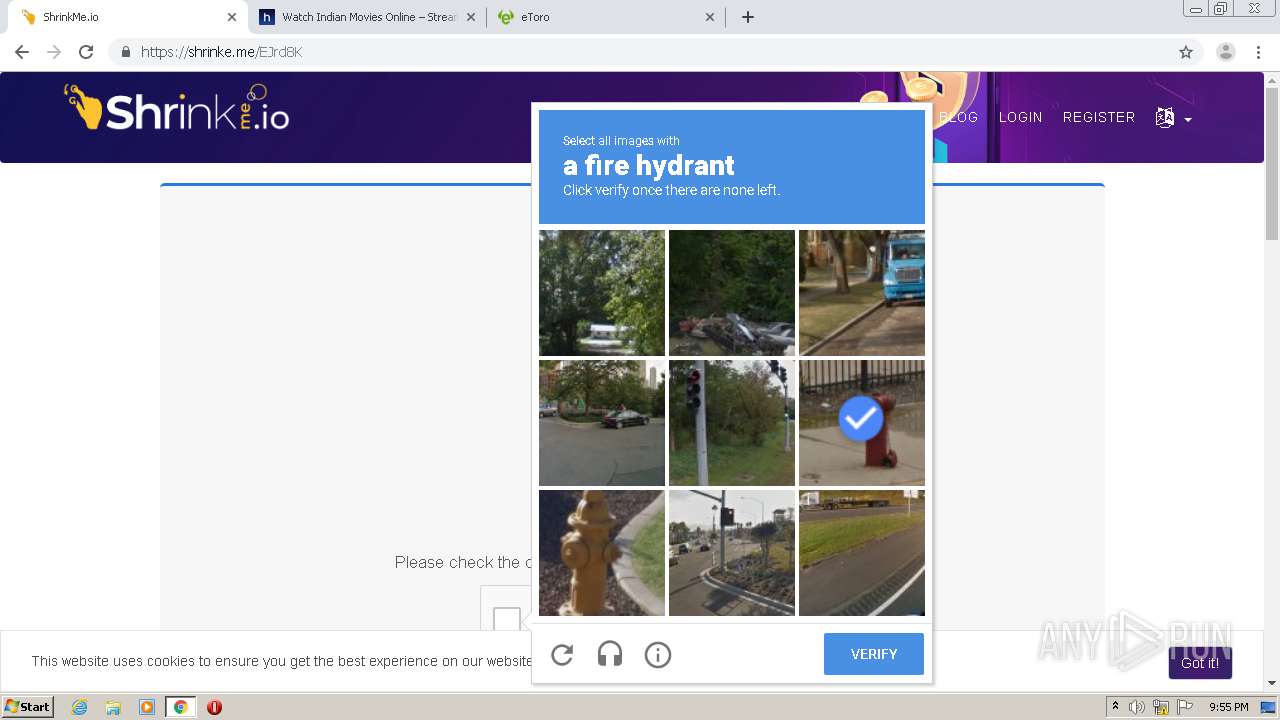Open media player from taskbar
Image resolution: width=1280 pixels, height=720 pixels.
click(x=147, y=707)
